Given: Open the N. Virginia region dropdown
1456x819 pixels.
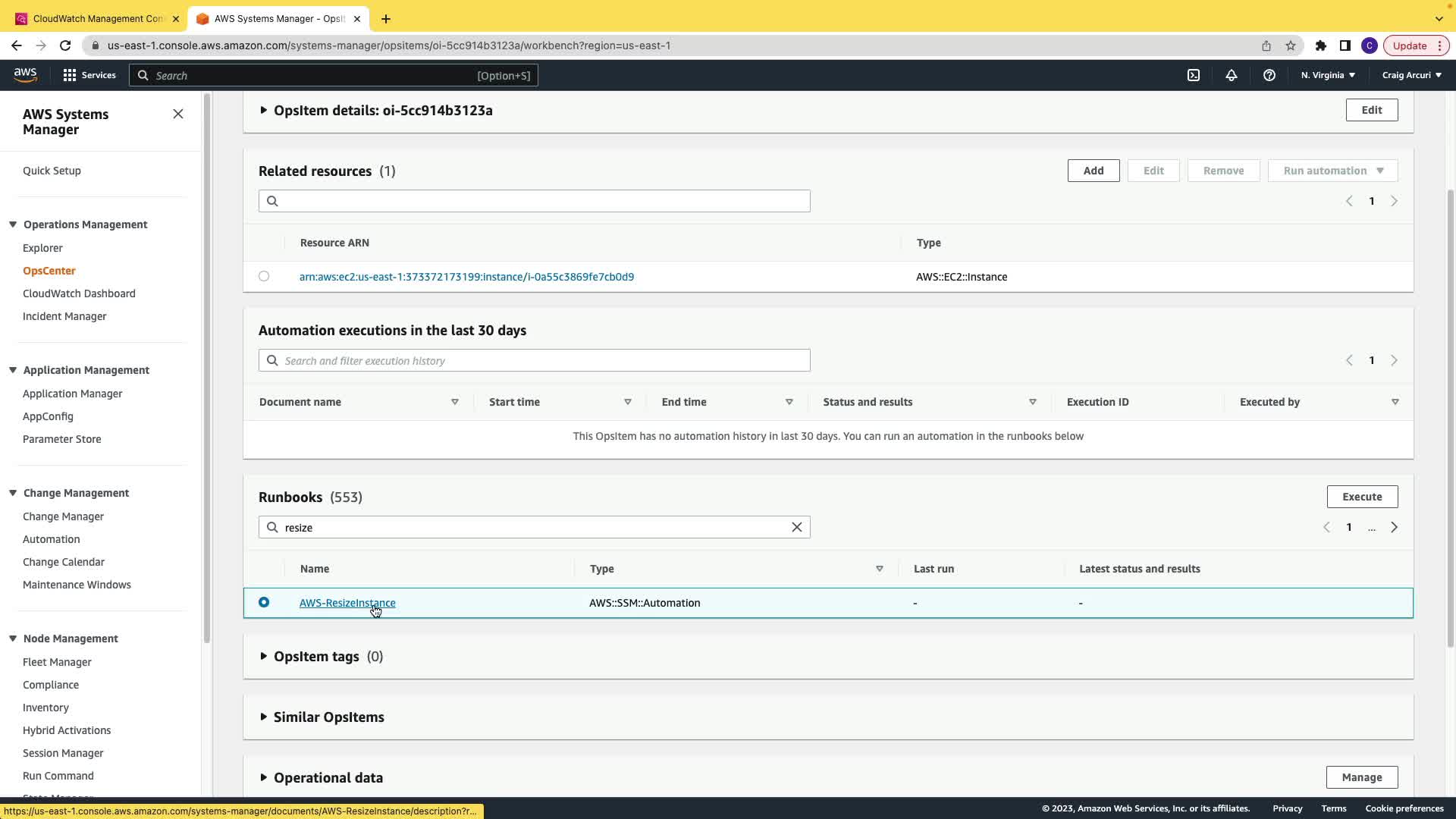Looking at the screenshot, I should [1328, 75].
